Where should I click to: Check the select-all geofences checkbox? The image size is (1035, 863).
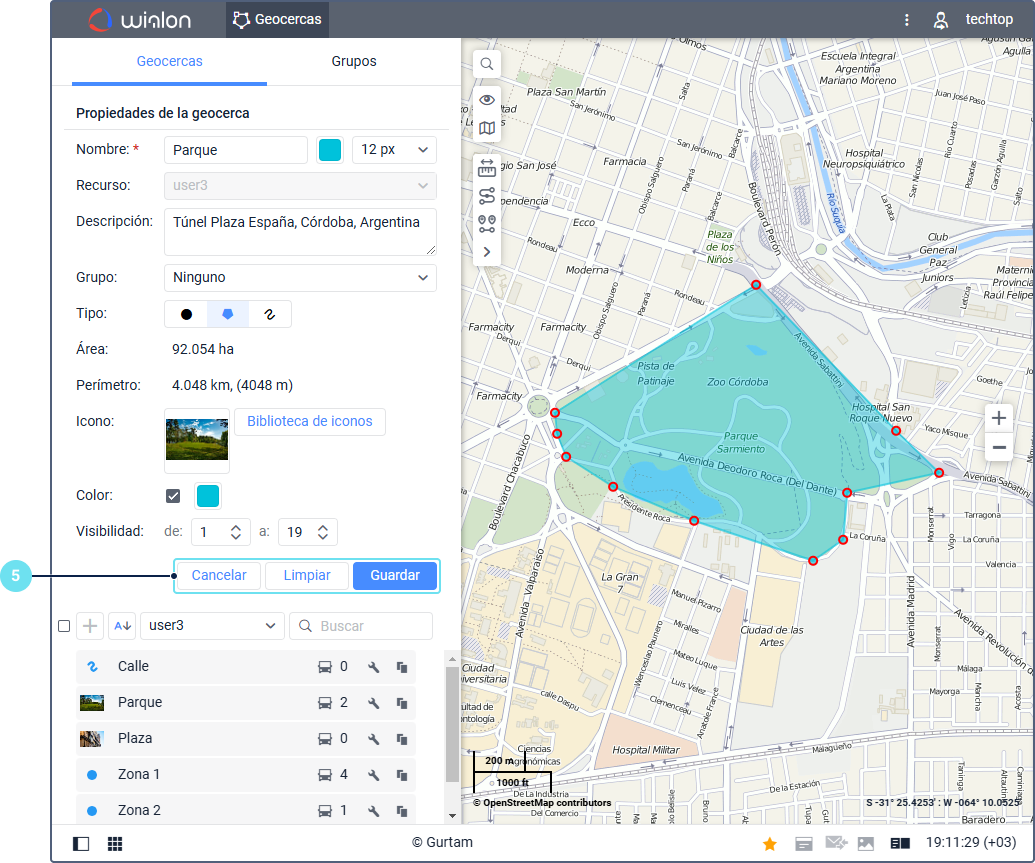point(64,626)
